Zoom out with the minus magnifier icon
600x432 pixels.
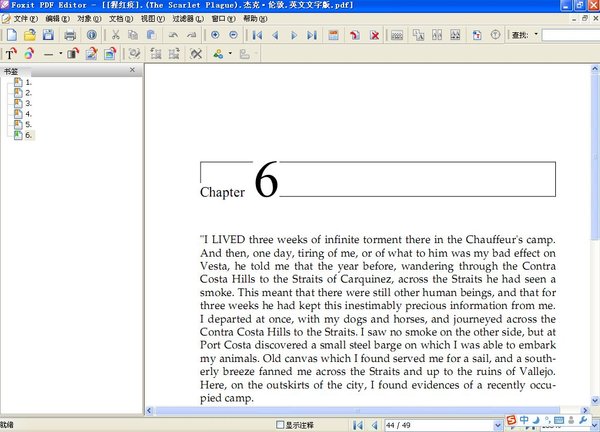[x=233, y=35]
